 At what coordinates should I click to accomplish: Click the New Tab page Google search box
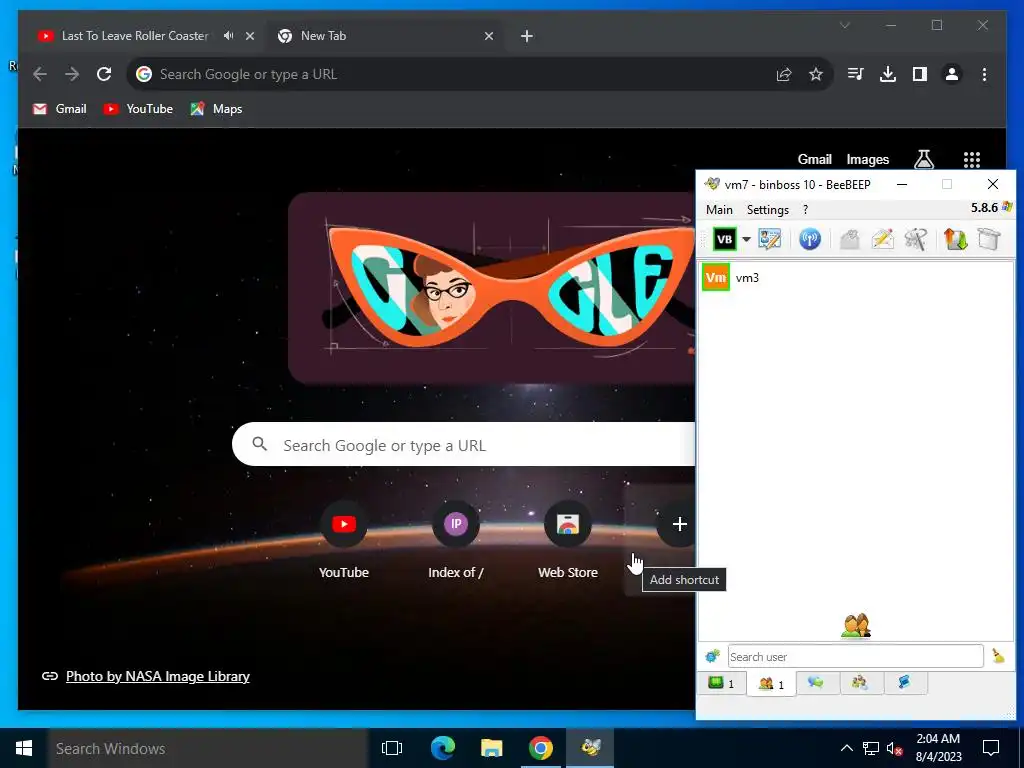pyautogui.click(x=464, y=444)
